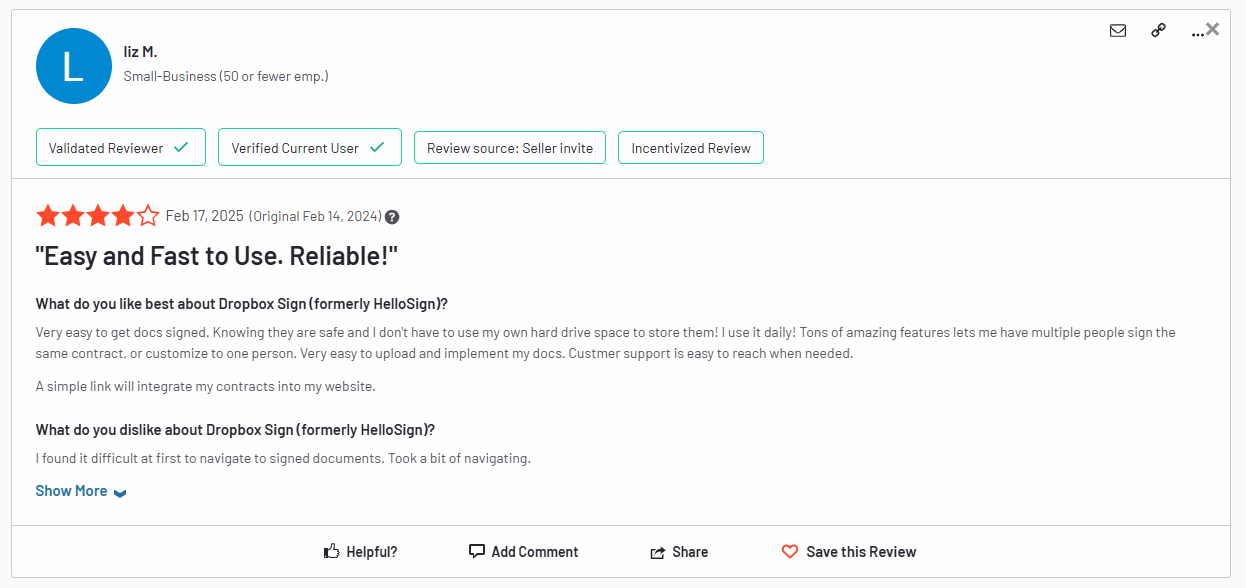The width and height of the screenshot is (1246, 588).
Task: Close the review panel with X
Action: point(1213,29)
